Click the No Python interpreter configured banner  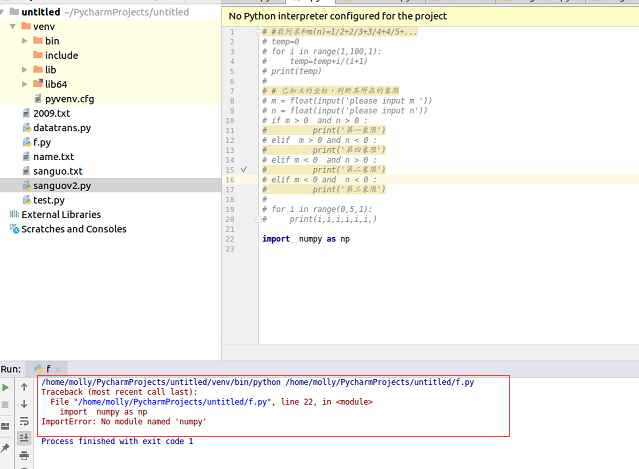pos(430,16)
